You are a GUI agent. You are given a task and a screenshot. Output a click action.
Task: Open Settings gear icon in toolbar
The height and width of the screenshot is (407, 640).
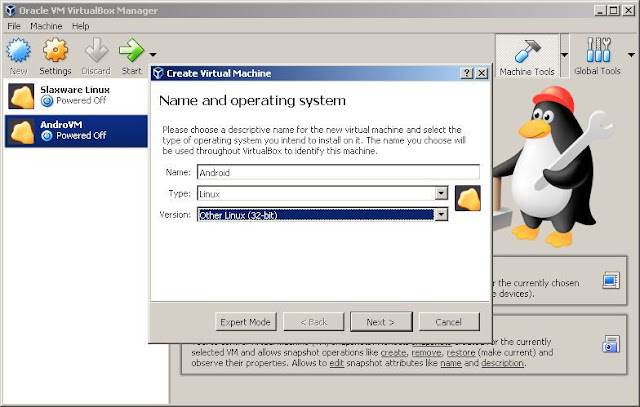[55, 52]
